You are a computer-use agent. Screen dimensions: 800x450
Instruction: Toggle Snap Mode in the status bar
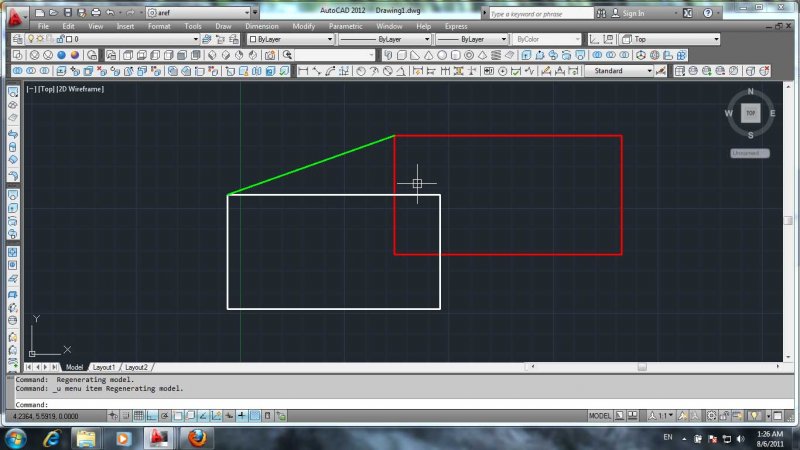coord(126,416)
